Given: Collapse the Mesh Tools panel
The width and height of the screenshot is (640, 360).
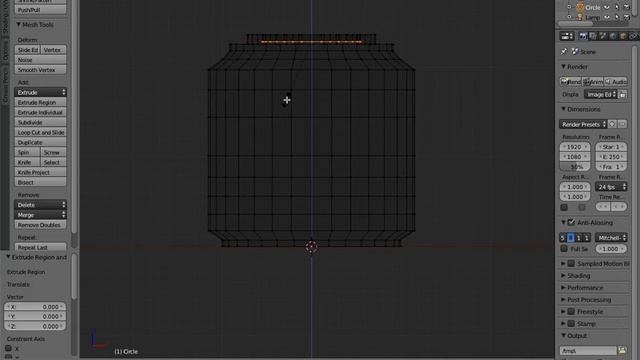Looking at the screenshot, I should 18,25.
